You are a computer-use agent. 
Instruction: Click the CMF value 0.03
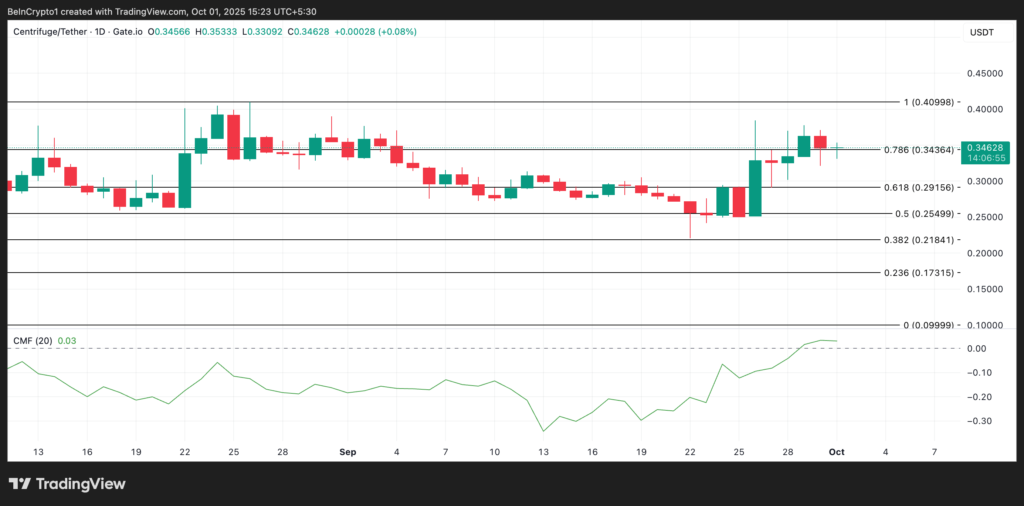coord(67,341)
